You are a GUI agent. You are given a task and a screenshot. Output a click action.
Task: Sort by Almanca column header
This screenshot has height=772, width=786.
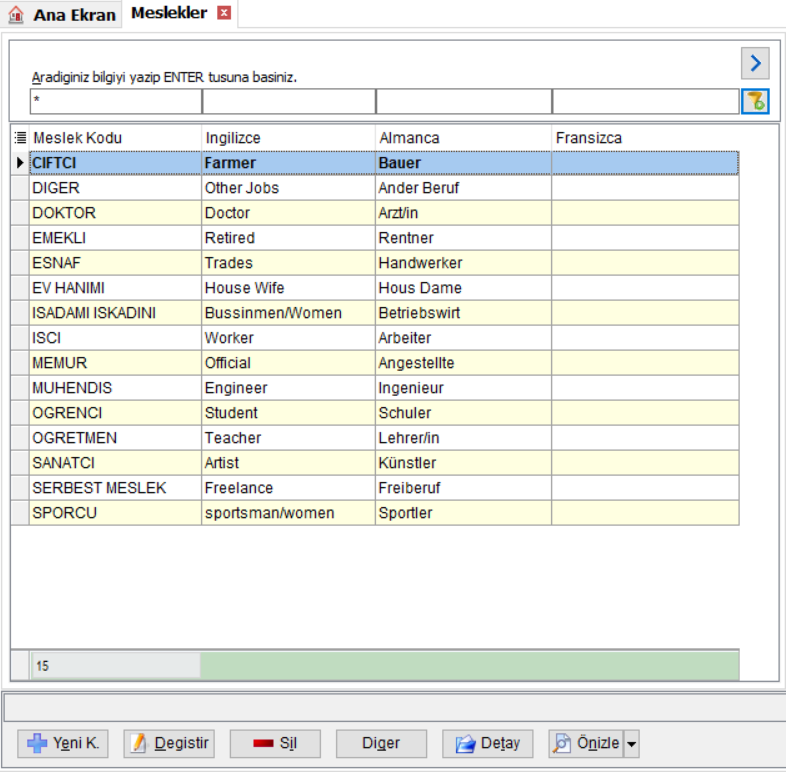pos(464,138)
